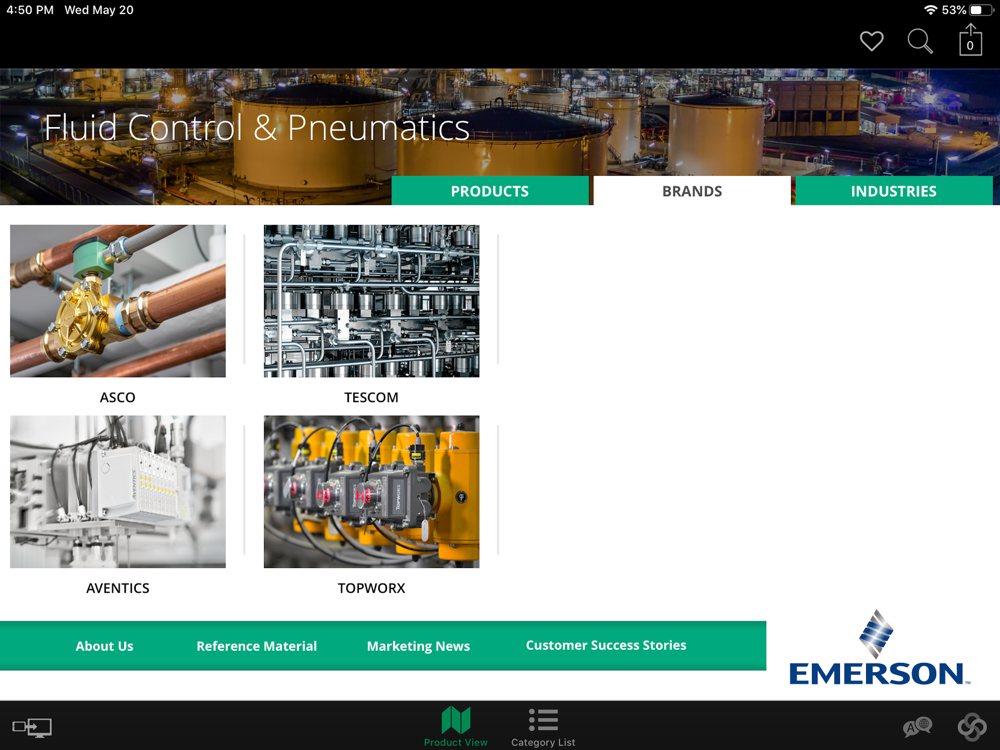The image size is (1000, 750).
Task: Tap the screen mirroring presentation icon
Action: (32, 727)
